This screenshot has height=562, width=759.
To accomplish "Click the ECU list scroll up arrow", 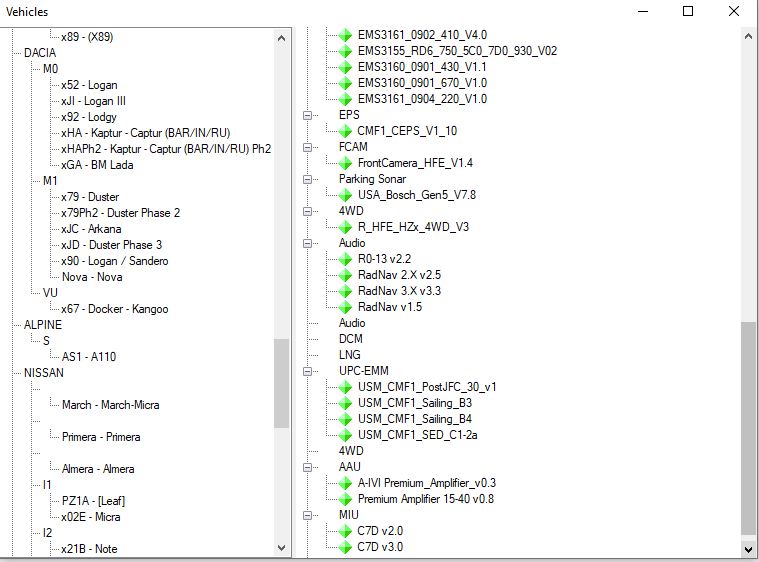I will 748,36.
